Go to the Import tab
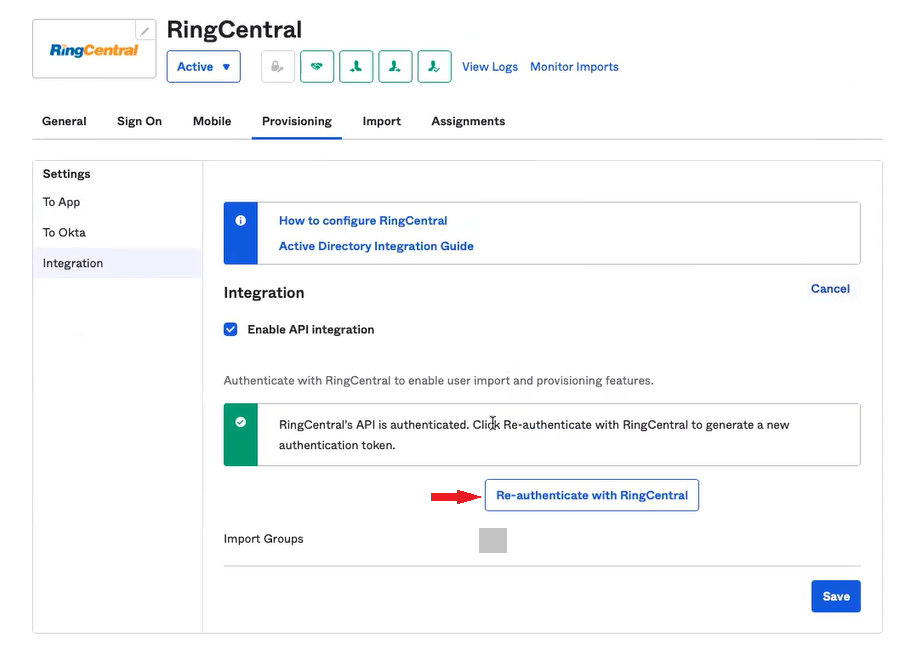 coord(382,121)
